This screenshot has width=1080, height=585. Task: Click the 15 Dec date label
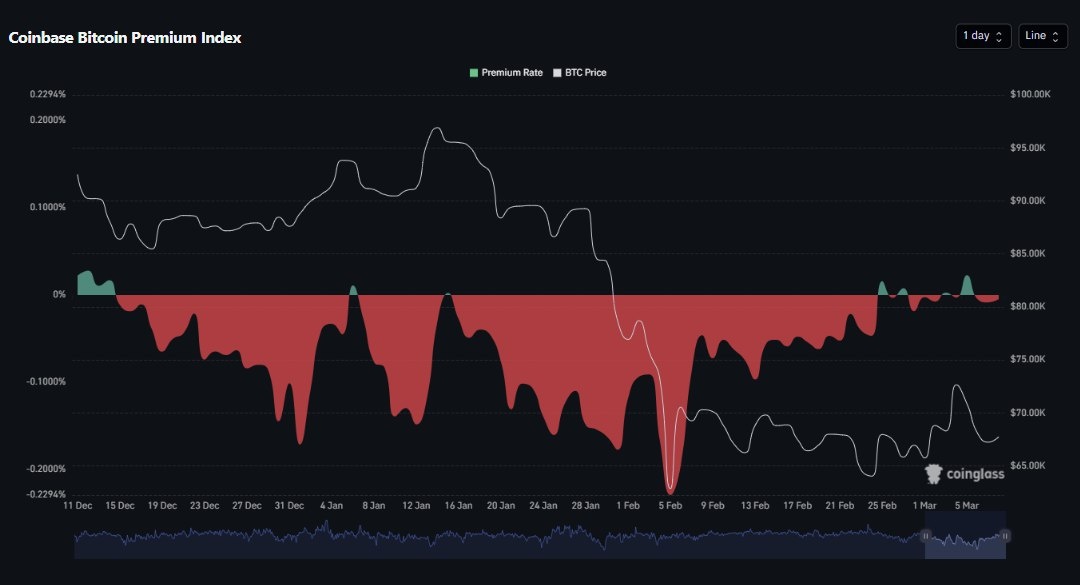120,506
